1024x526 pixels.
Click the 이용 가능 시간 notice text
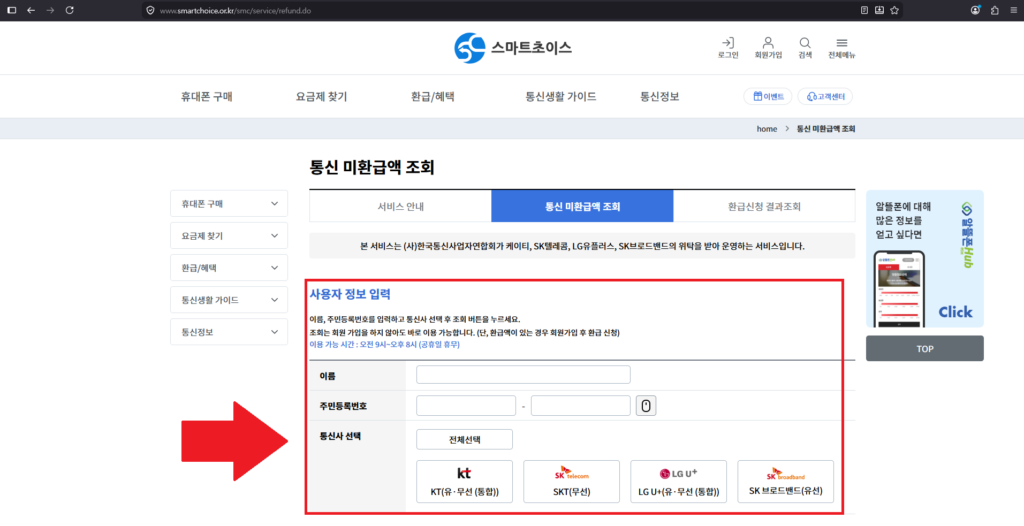click(x=385, y=344)
